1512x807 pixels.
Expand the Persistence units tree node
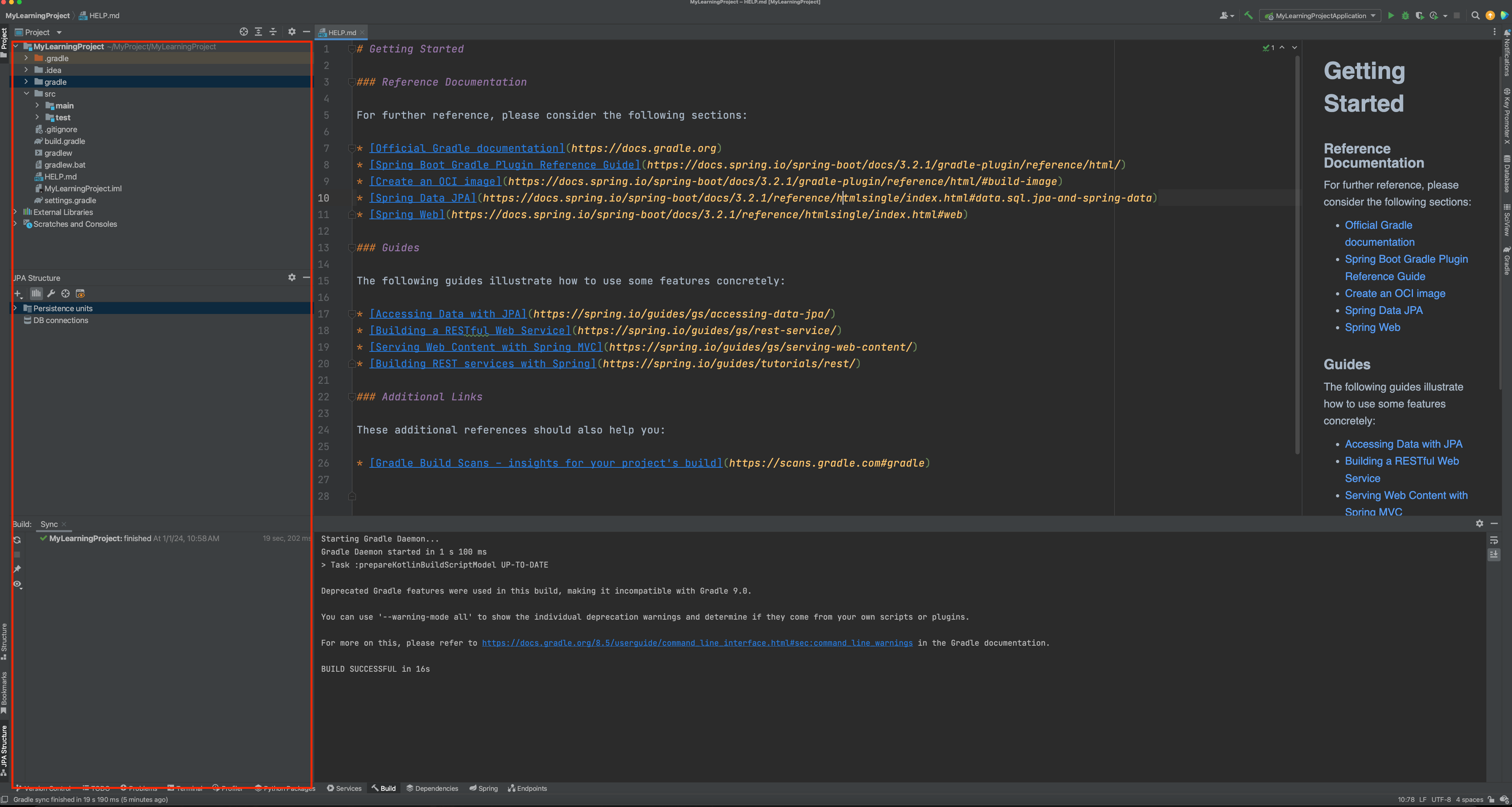(x=15, y=308)
